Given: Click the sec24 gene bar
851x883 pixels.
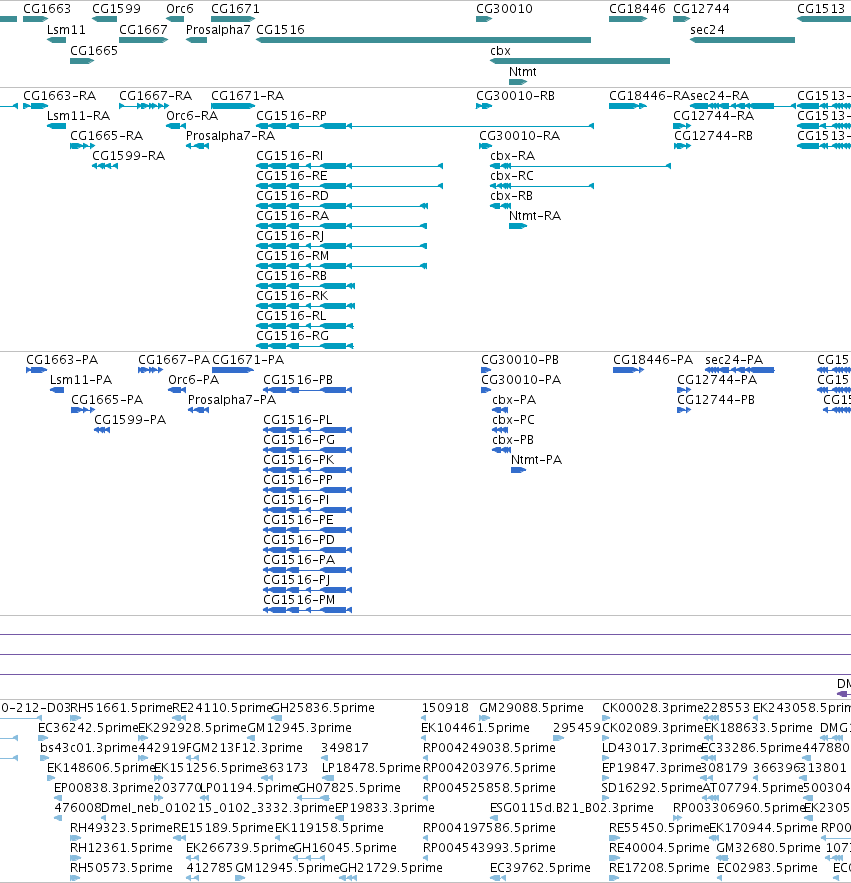Looking at the screenshot, I should click(x=742, y=40).
